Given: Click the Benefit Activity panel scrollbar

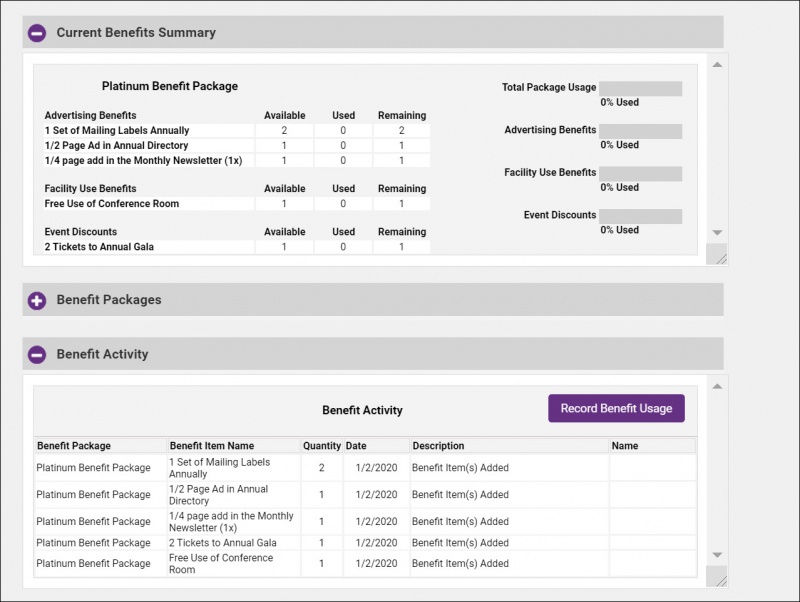Looking at the screenshot, I should pyautogui.click(x=716, y=470).
